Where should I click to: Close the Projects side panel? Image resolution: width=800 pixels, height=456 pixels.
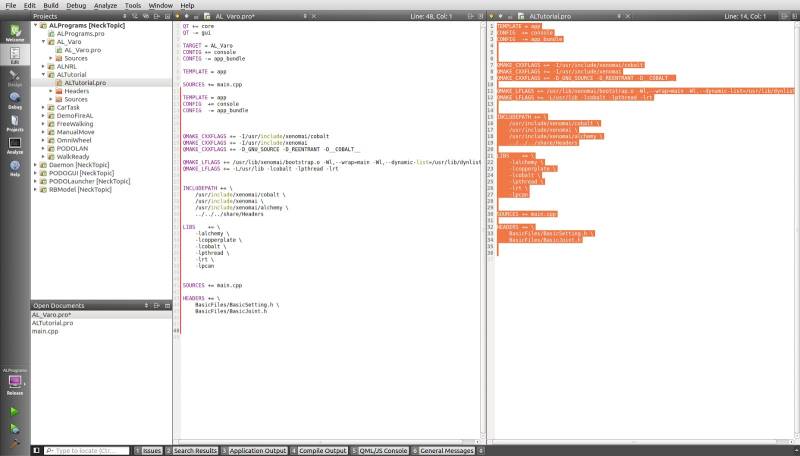[167, 16]
